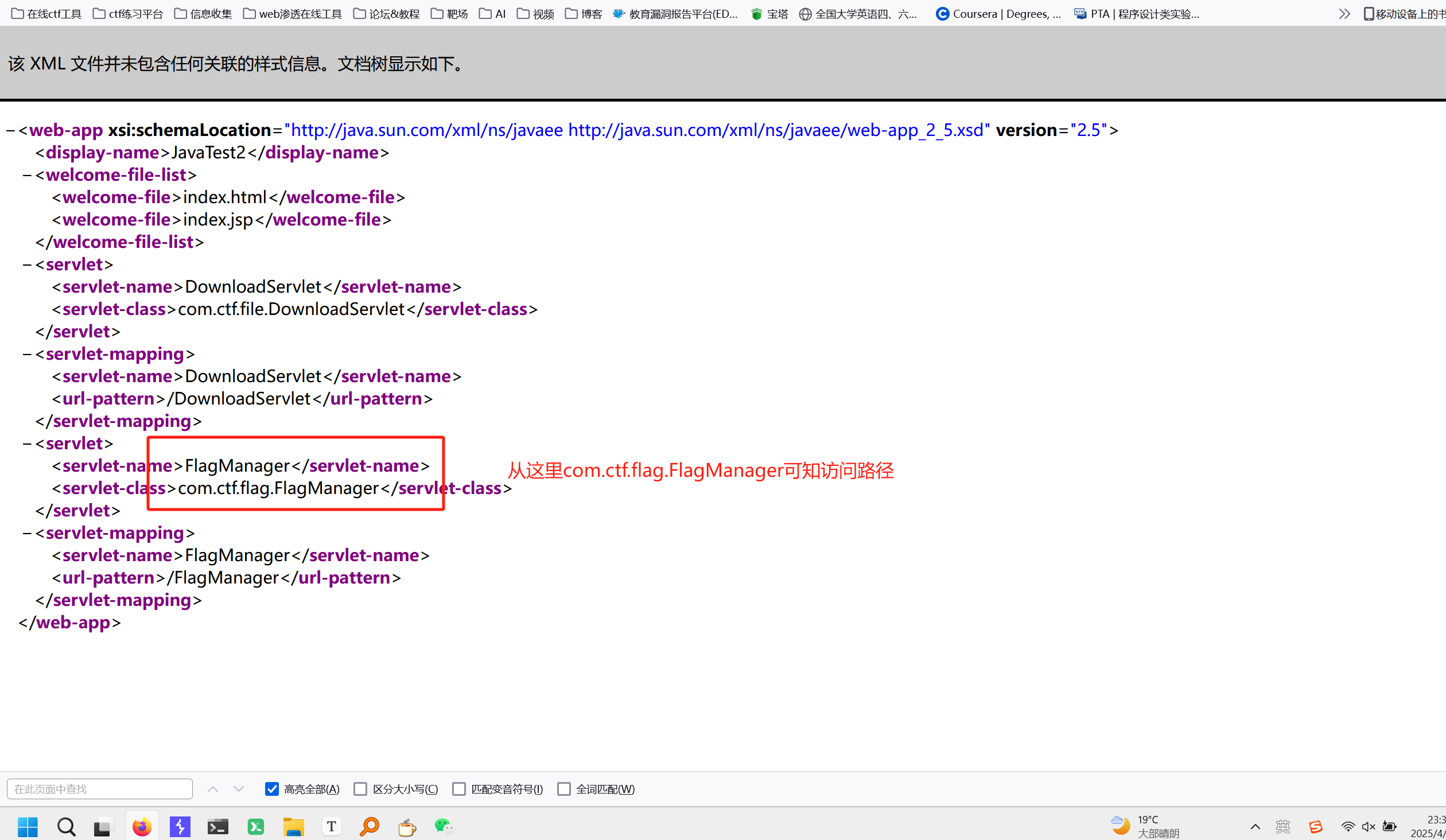Collapse the welcome-file-list node

pos(27,176)
